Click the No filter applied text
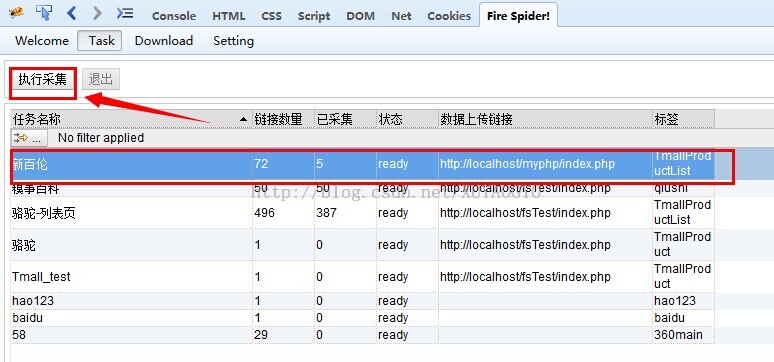The image size is (774, 362). tap(101, 138)
